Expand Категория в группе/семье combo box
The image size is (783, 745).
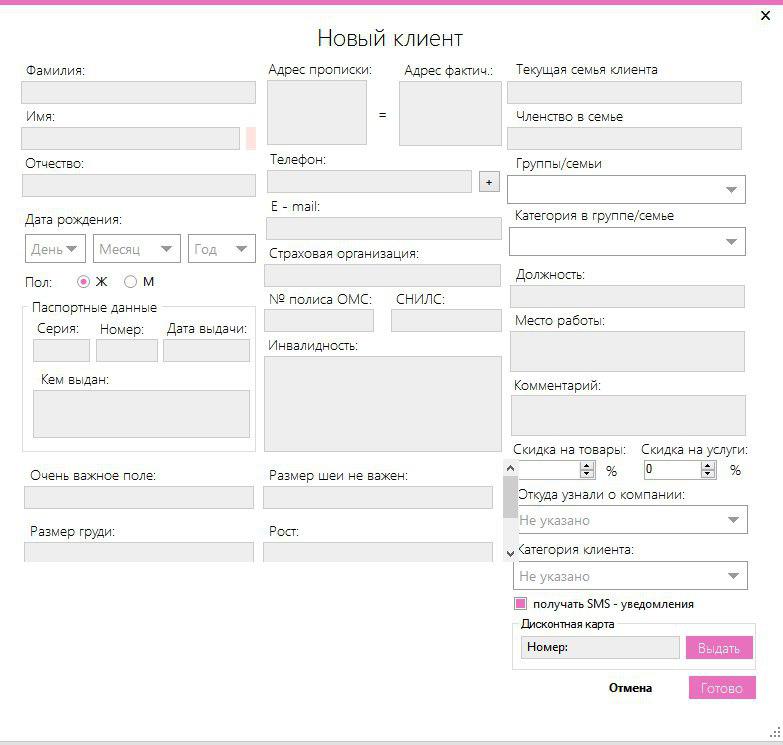pyautogui.click(x=627, y=242)
